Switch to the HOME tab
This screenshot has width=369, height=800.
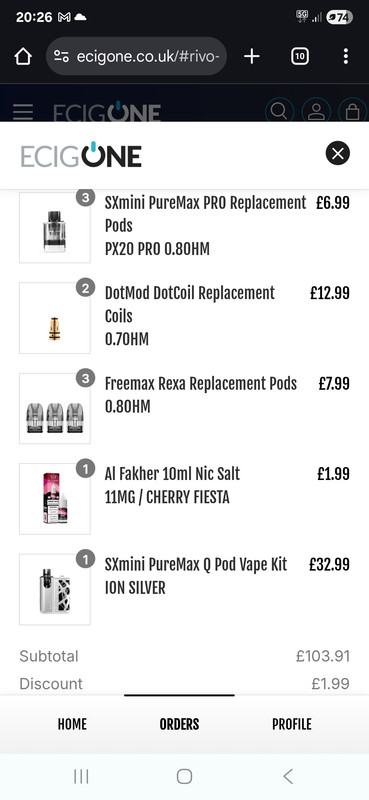[72, 724]
